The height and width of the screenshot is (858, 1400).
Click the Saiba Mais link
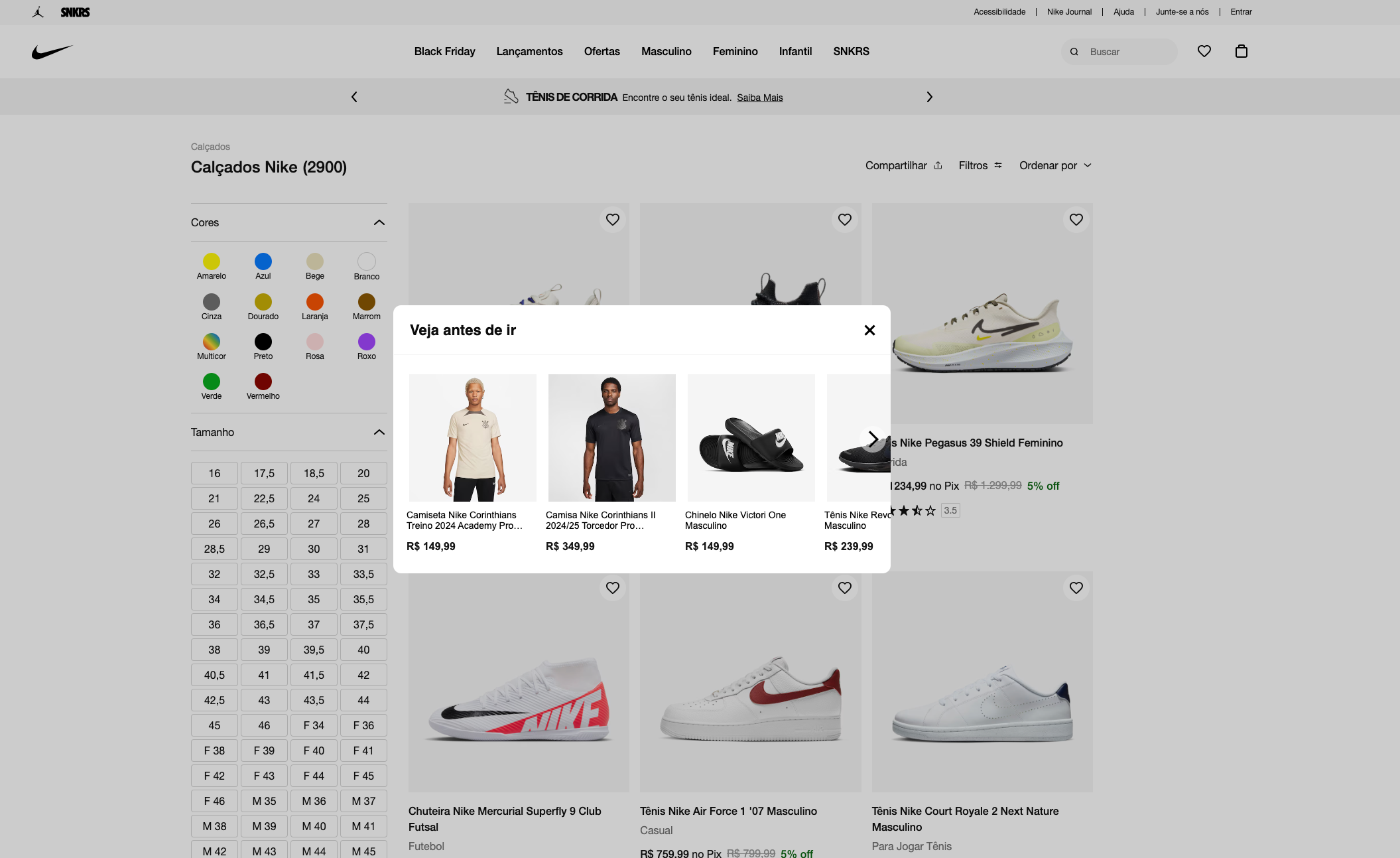point(759,98)
